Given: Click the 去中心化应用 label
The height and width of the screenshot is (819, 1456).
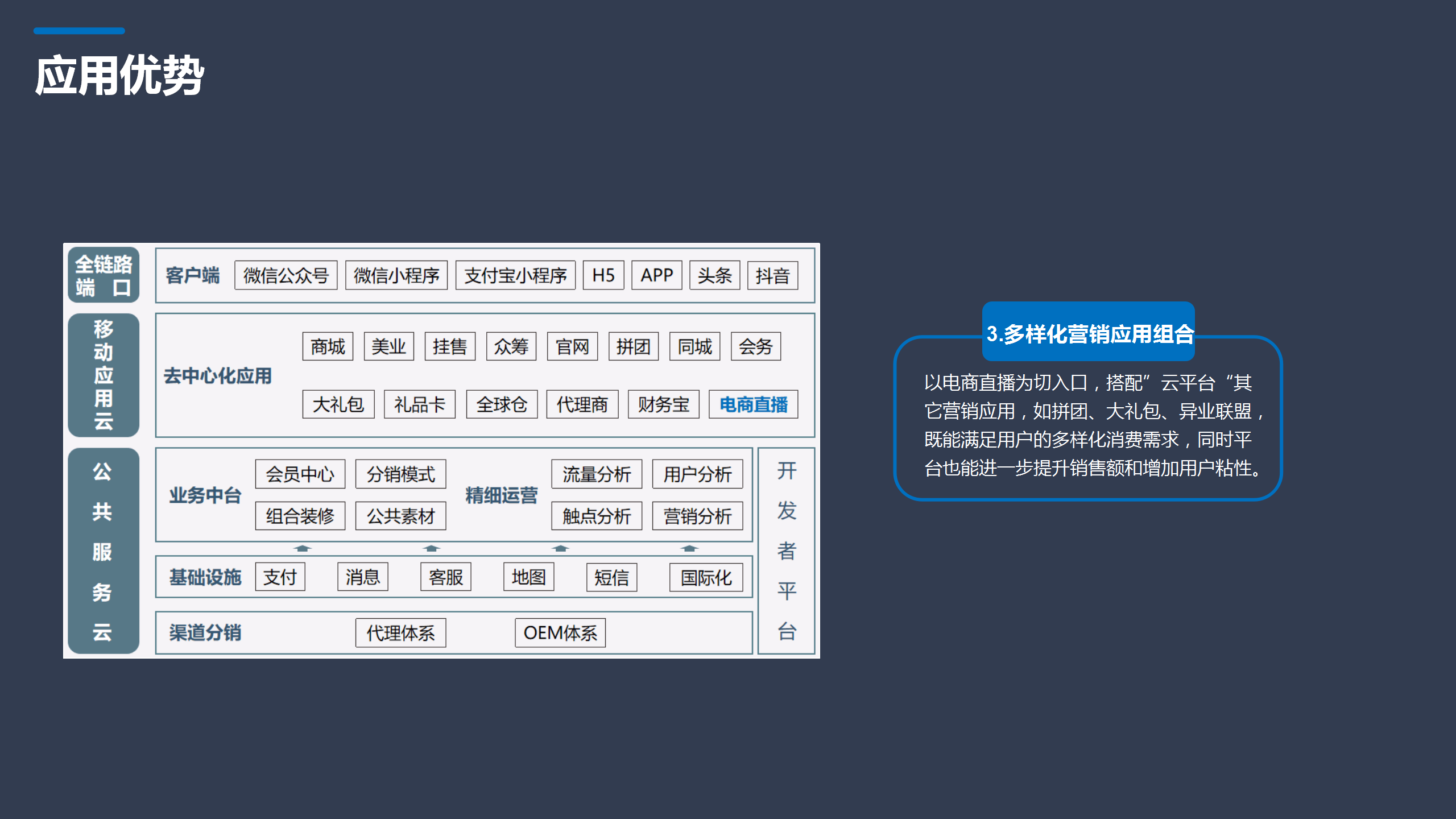Looking at the screenshot, I should point(217,375).
